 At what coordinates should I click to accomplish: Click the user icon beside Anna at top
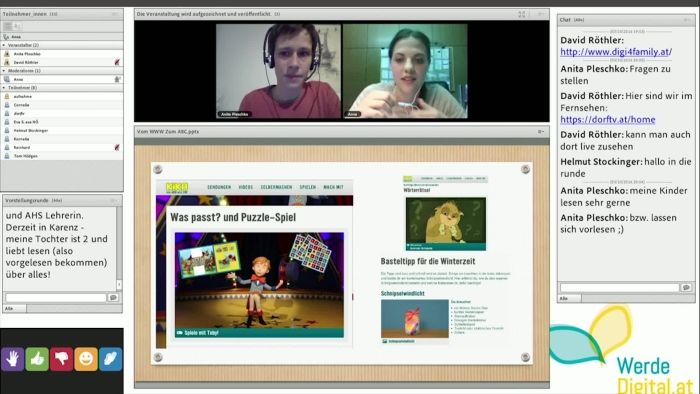point(6,37)
